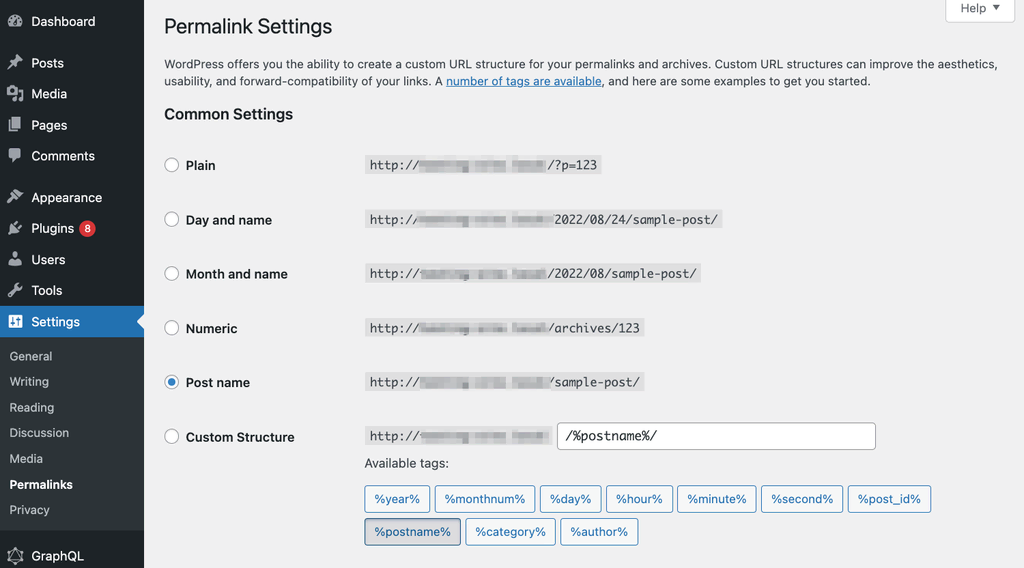This screenshot has width=1024, height=568.
Task: Click the Numeric example URL ending archives/123
Action: [505, 328]
